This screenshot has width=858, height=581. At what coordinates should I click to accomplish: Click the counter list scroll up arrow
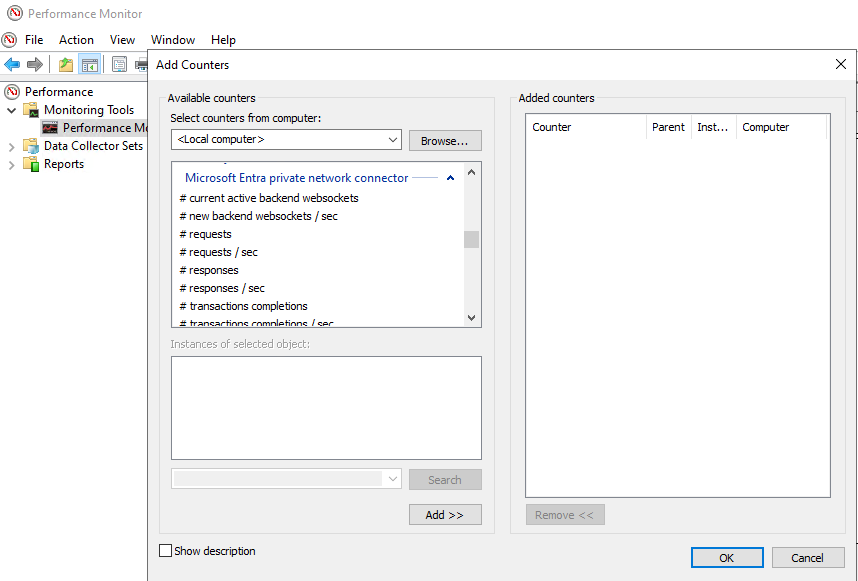tap(472, 172)
